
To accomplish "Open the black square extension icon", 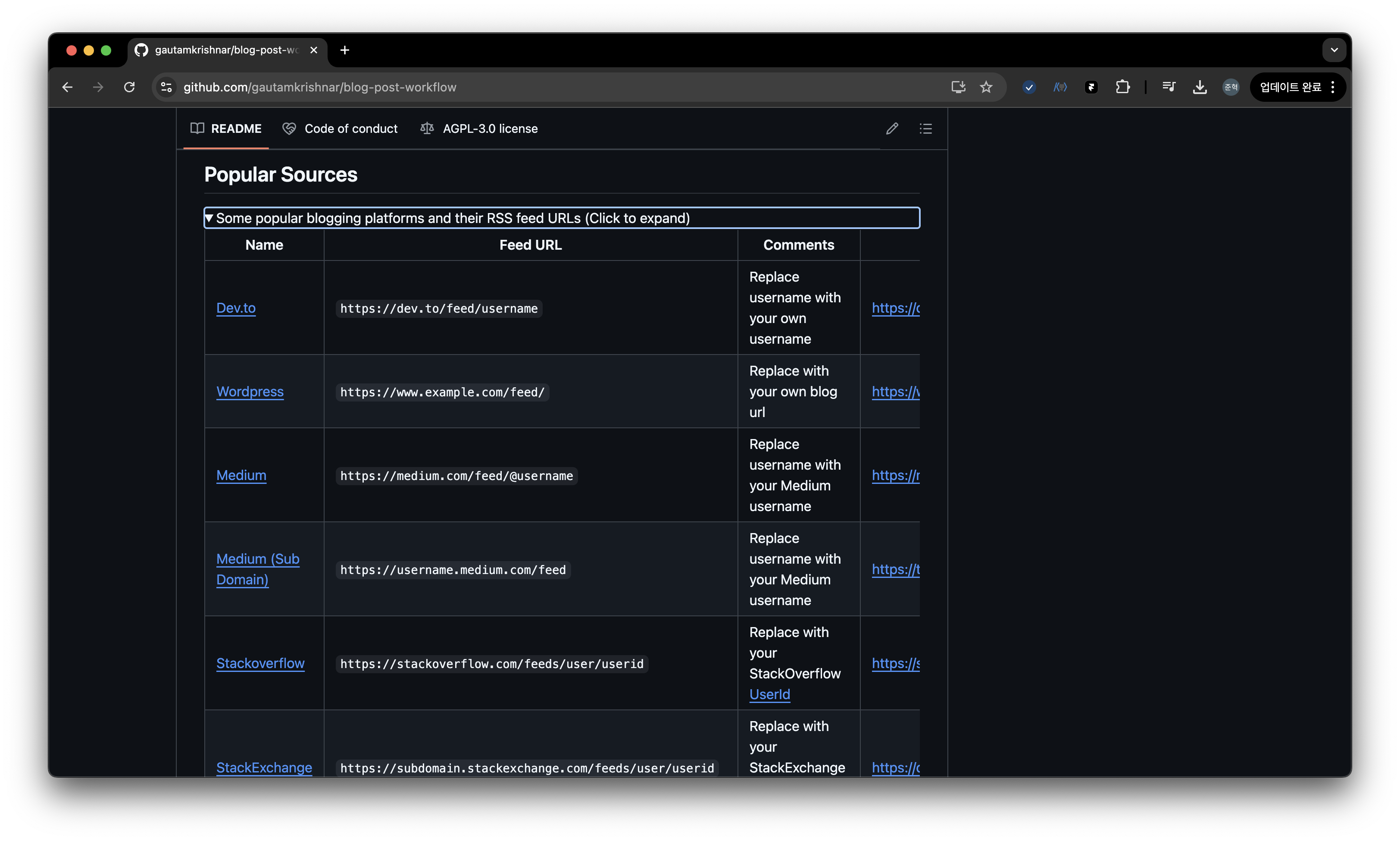I will click(x=1091, y=87).
